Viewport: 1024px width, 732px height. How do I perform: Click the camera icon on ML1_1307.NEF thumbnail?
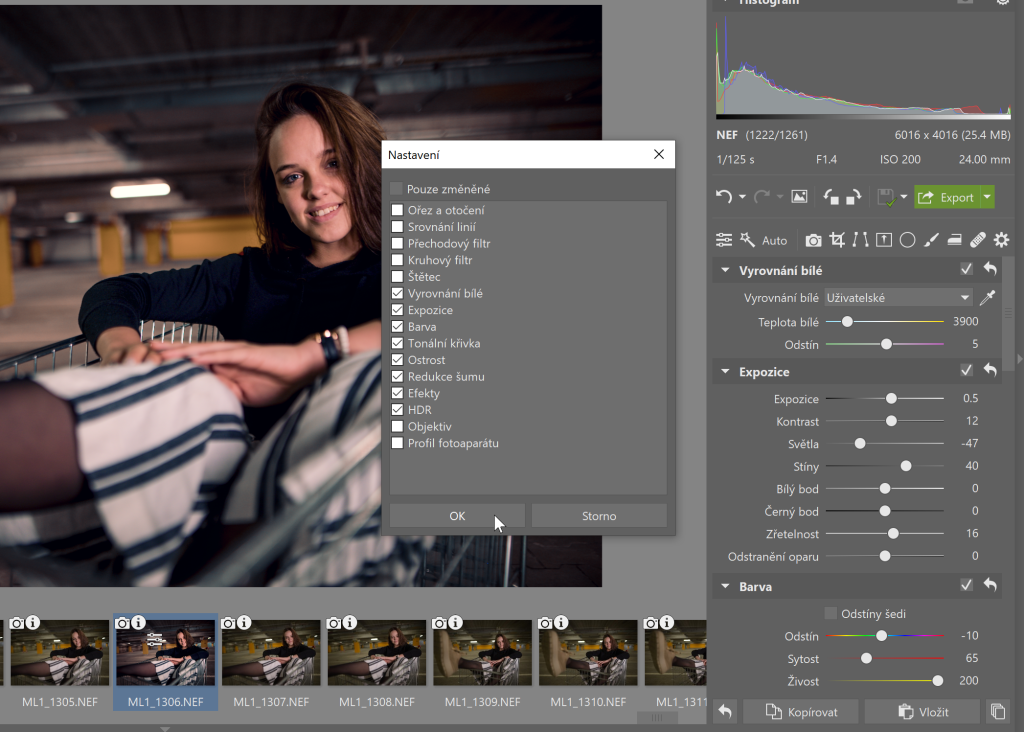click(229, 623)
